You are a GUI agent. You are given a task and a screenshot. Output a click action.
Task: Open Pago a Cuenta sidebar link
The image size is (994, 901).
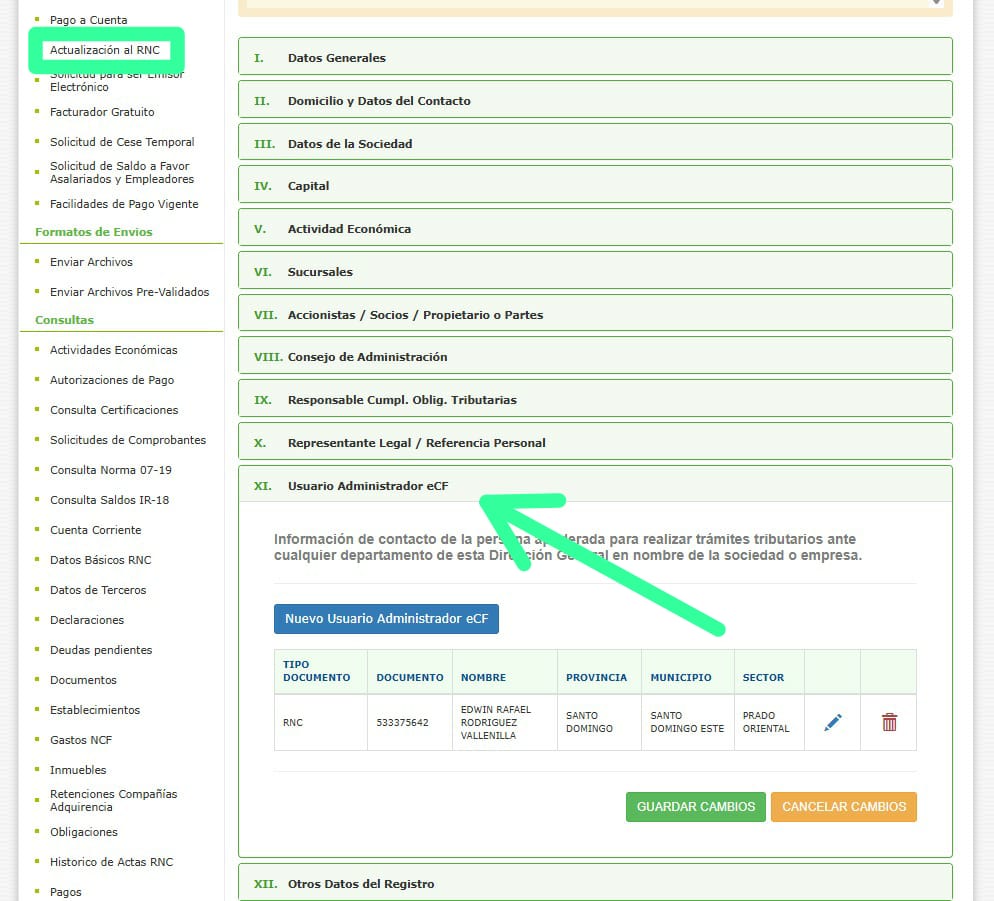(89, 20)
